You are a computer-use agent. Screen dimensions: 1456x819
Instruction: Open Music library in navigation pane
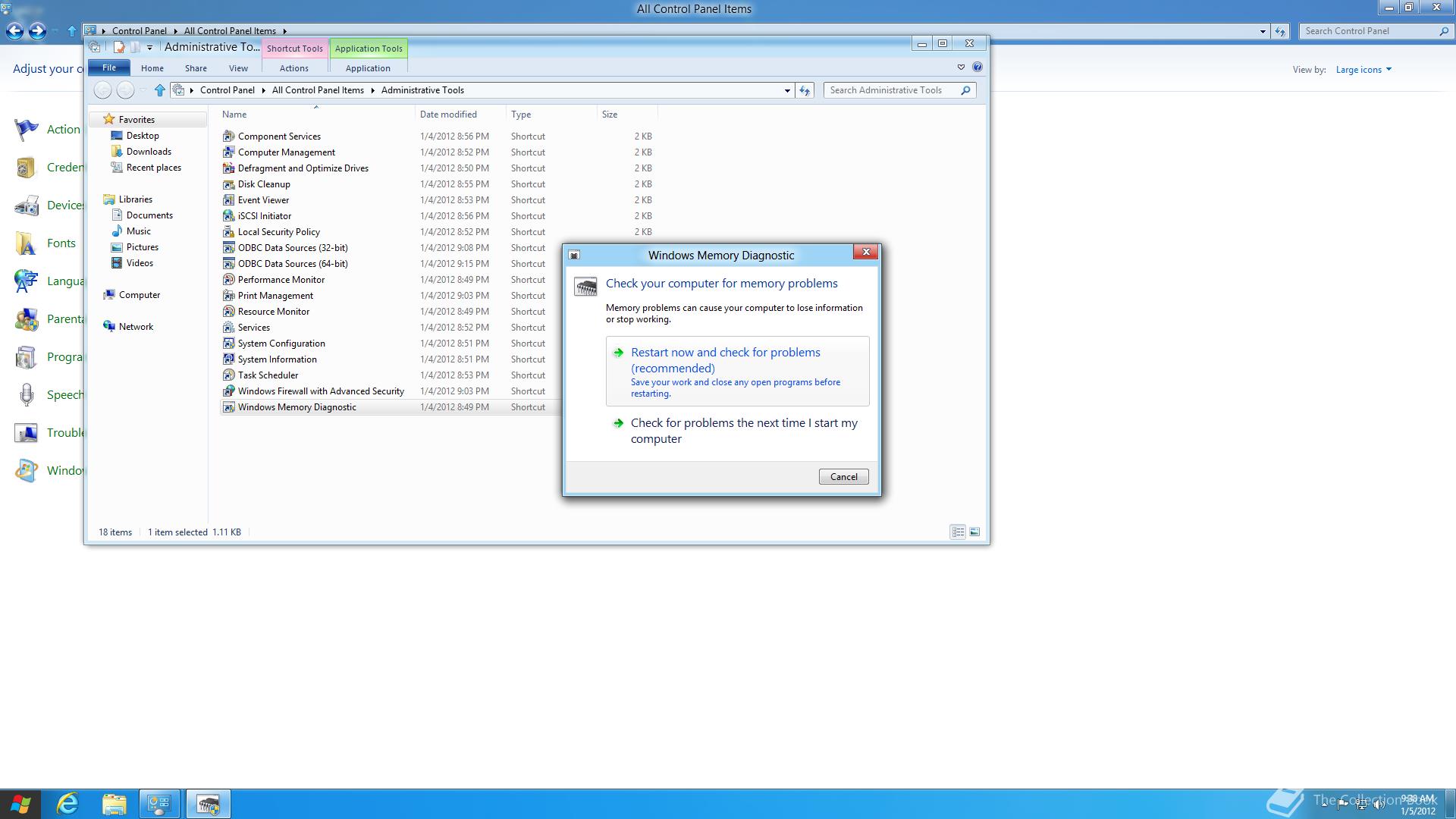(138, 231)
